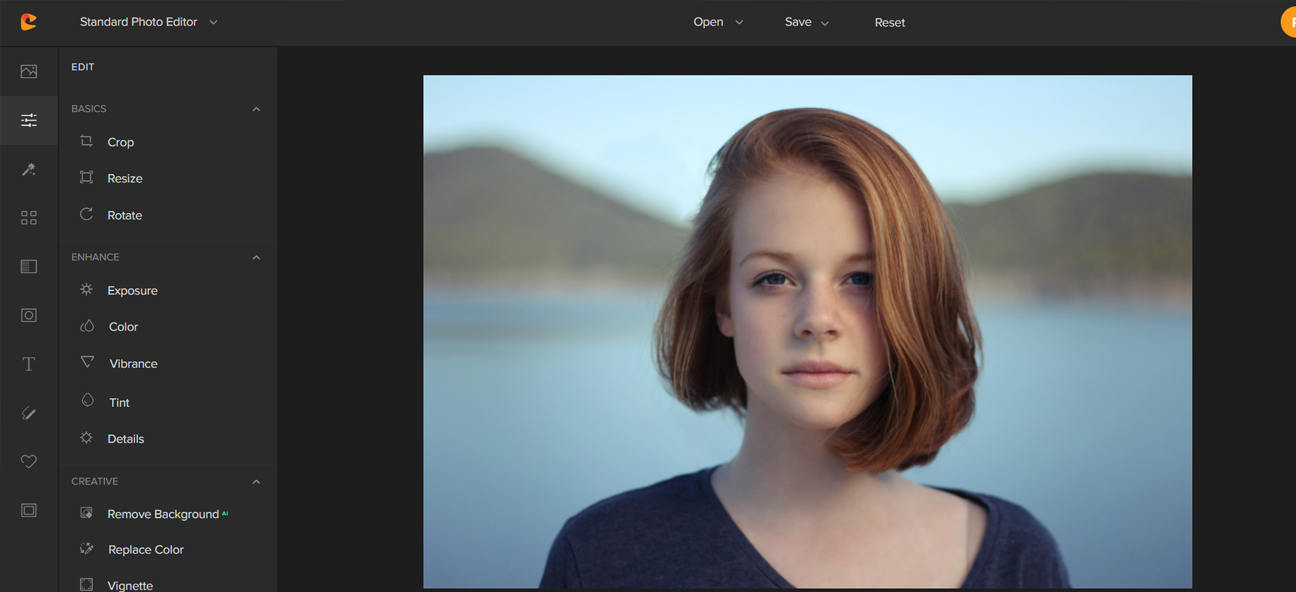Open the Image Manager sidebar icon

(29, 72)
